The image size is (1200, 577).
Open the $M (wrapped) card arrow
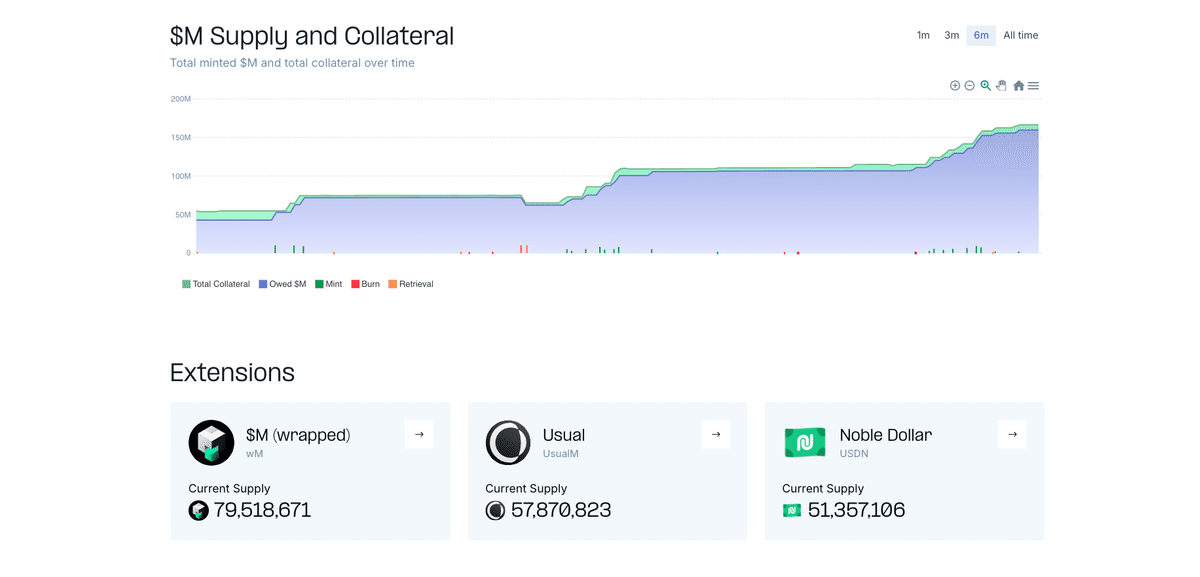(x=419, y=434)
